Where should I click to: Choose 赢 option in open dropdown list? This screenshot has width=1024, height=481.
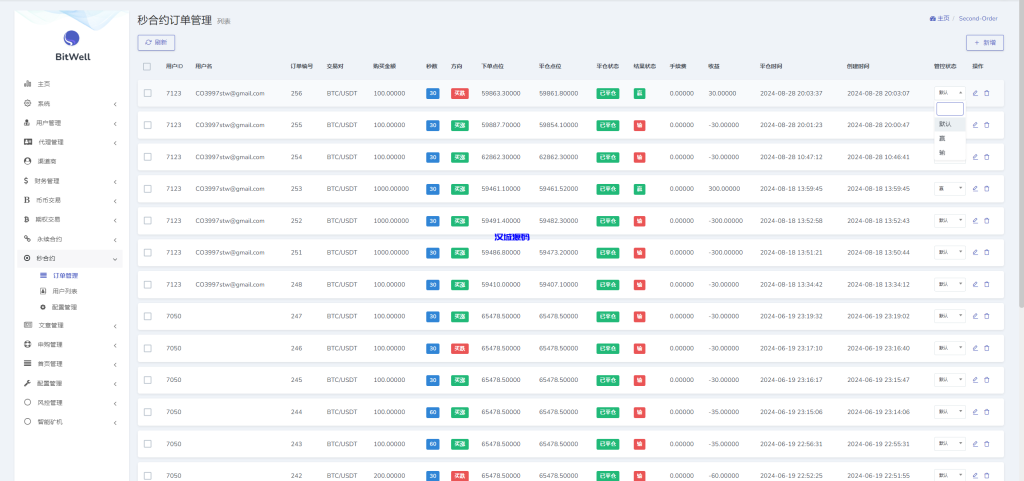tap(942, 138)
